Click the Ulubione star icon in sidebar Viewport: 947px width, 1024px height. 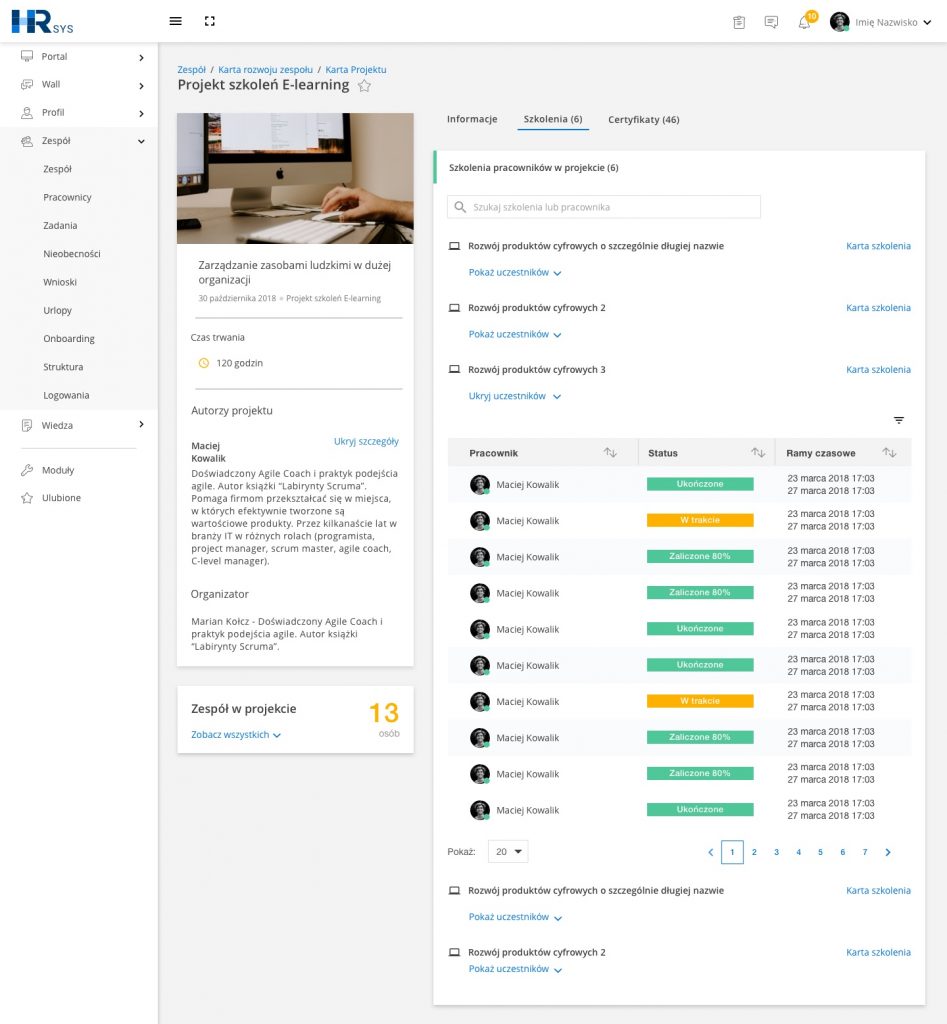[x=27, y=498]
